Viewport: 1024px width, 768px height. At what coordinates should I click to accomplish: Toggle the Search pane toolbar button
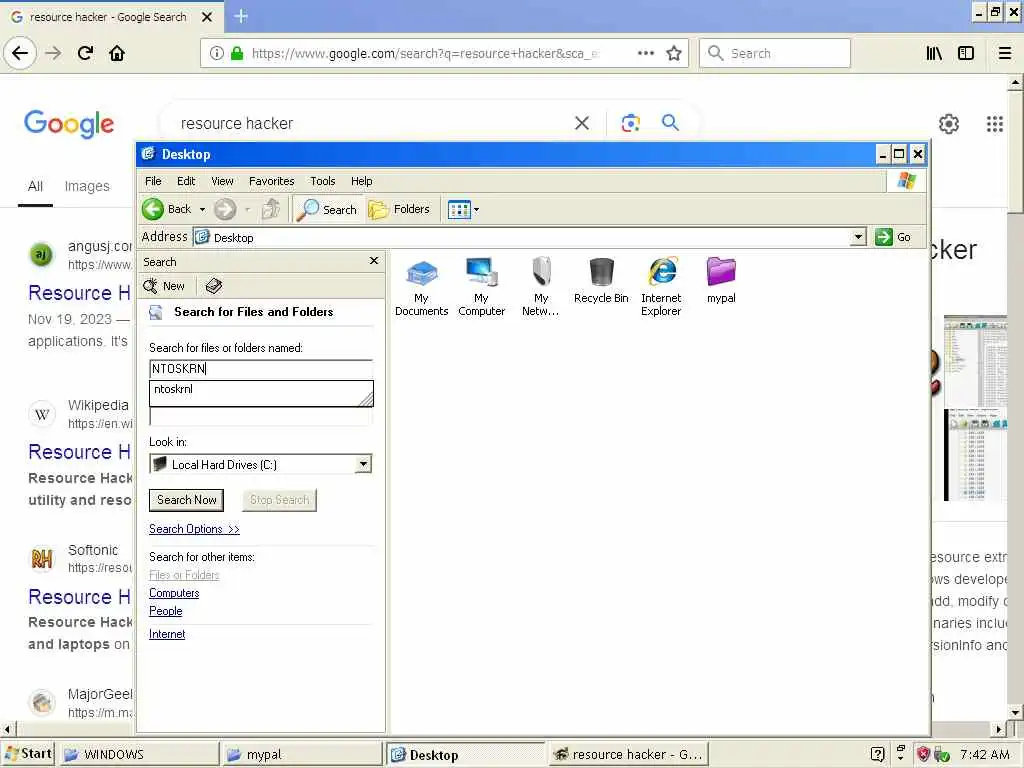(327, 209)
